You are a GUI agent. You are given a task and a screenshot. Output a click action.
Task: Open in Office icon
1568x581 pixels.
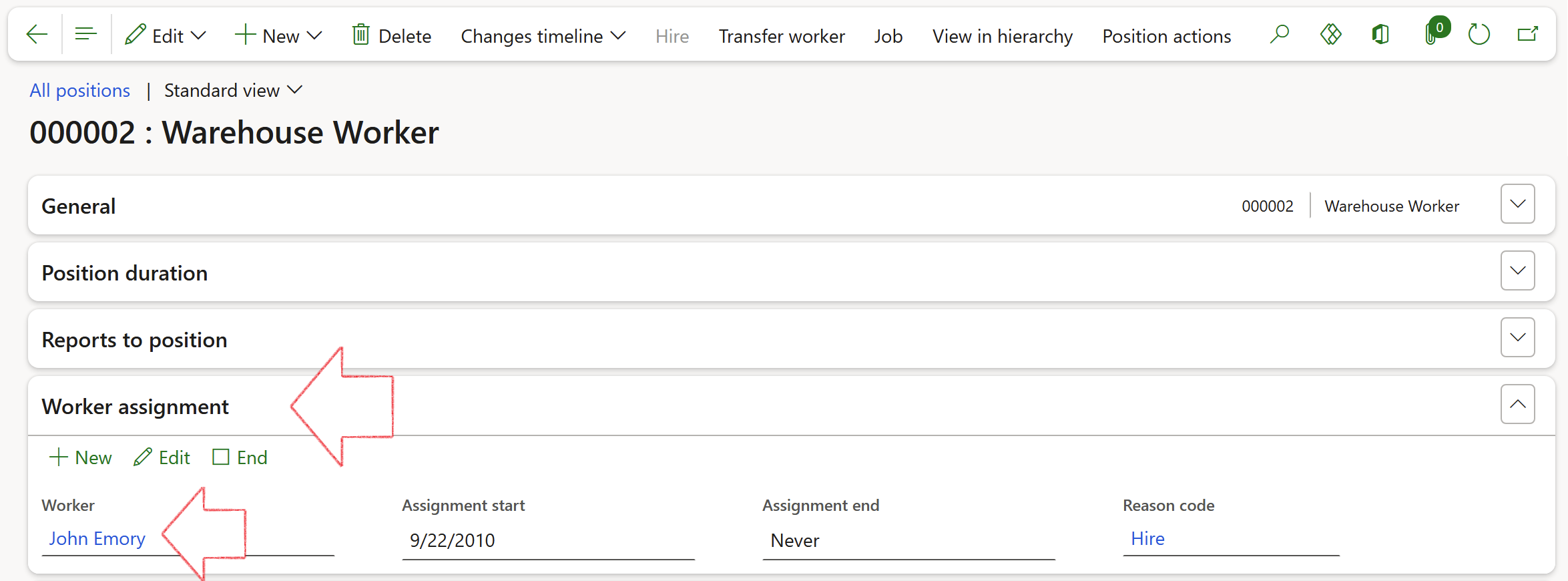click(1380, 34)
